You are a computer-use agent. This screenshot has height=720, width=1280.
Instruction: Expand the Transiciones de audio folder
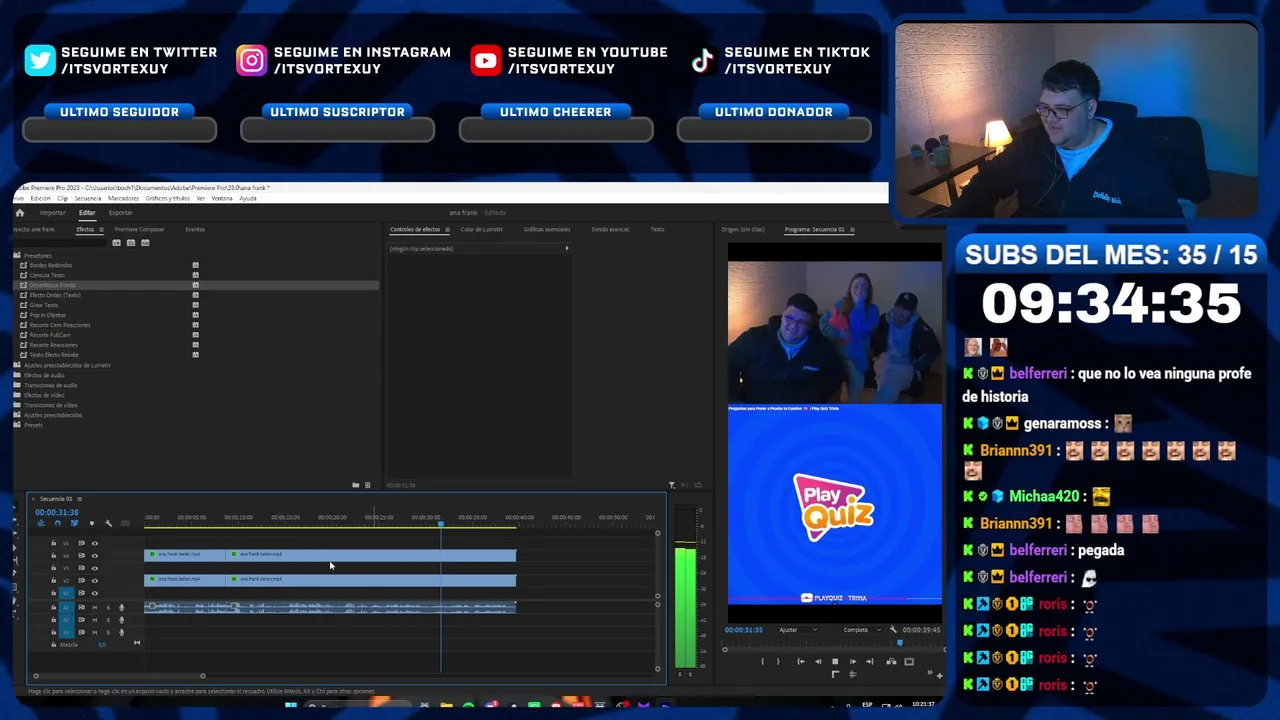coord(16,385)
